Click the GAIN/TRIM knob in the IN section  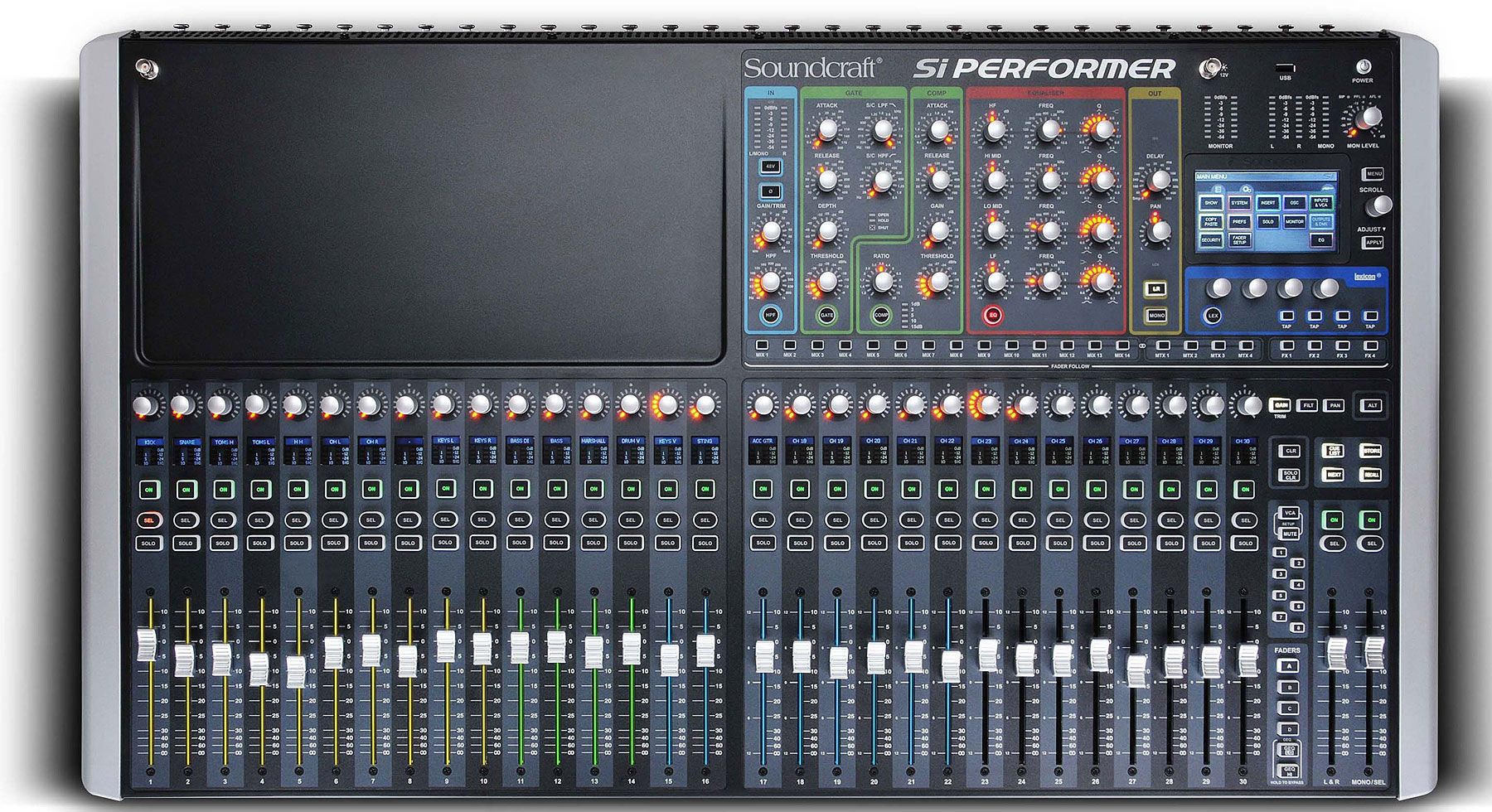tap(772, 231)
